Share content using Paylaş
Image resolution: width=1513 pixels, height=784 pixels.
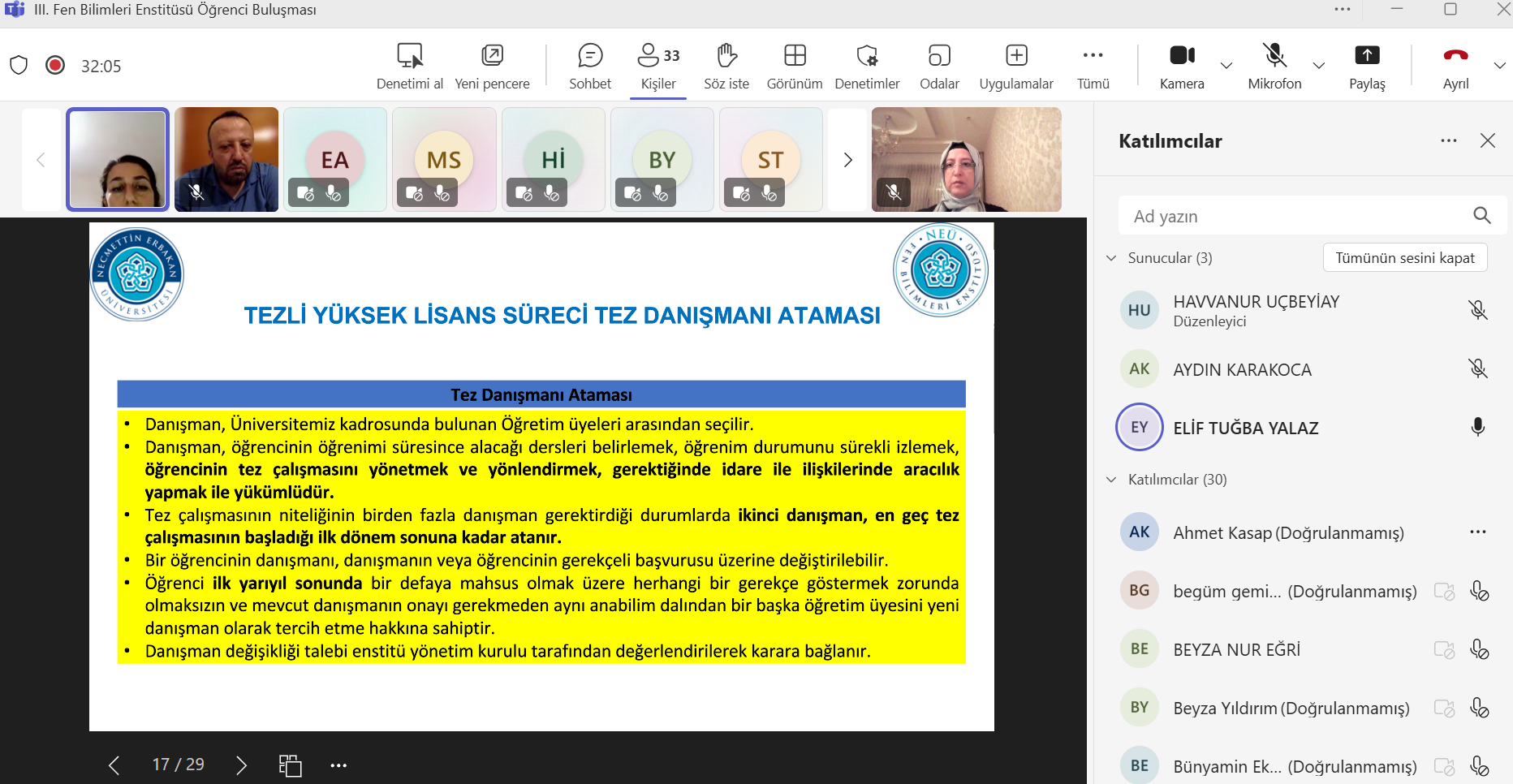tap(1367, 66)
